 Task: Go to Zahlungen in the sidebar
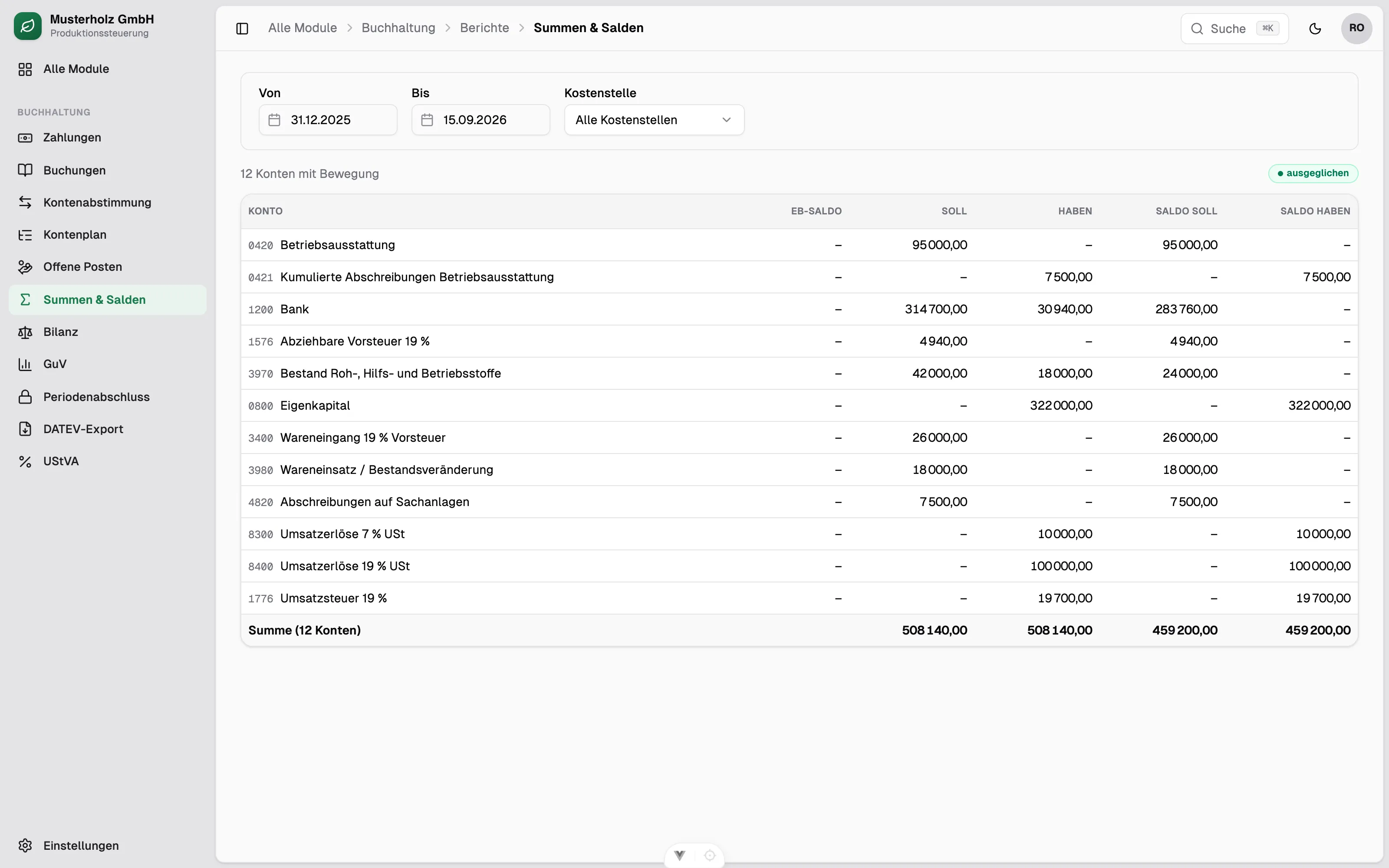107,138
